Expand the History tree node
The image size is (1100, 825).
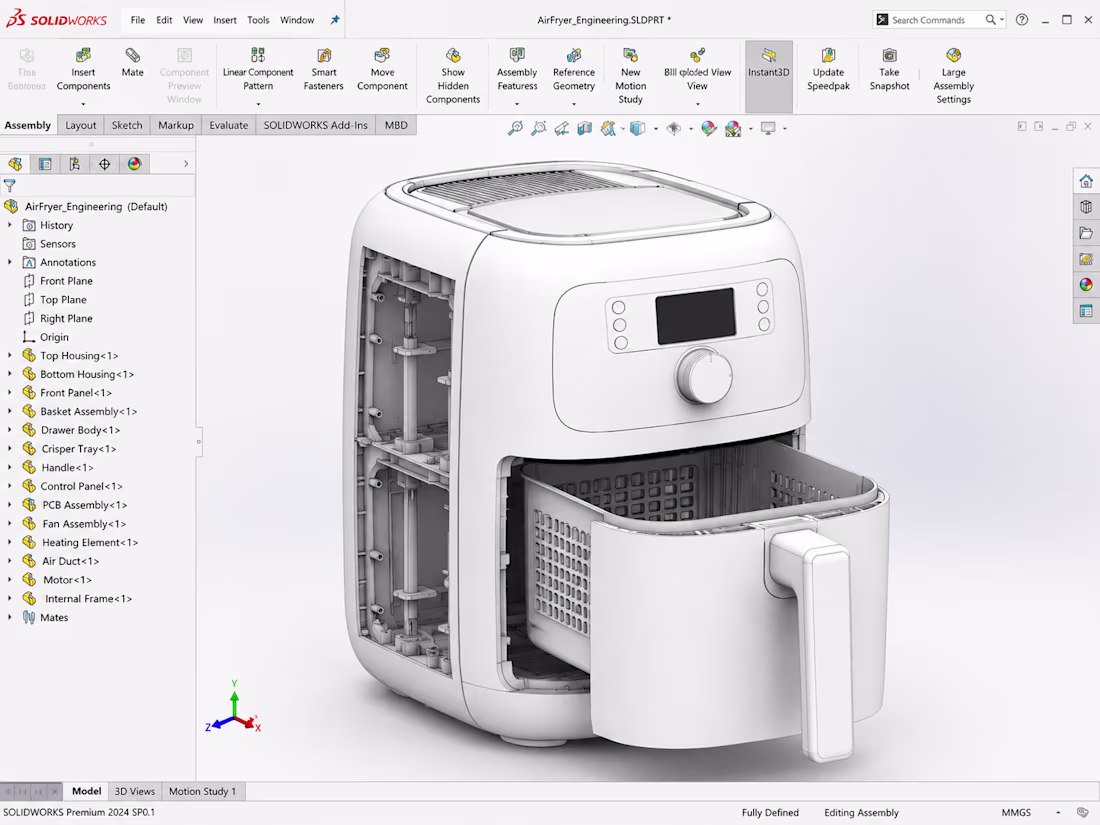point(10,225)
